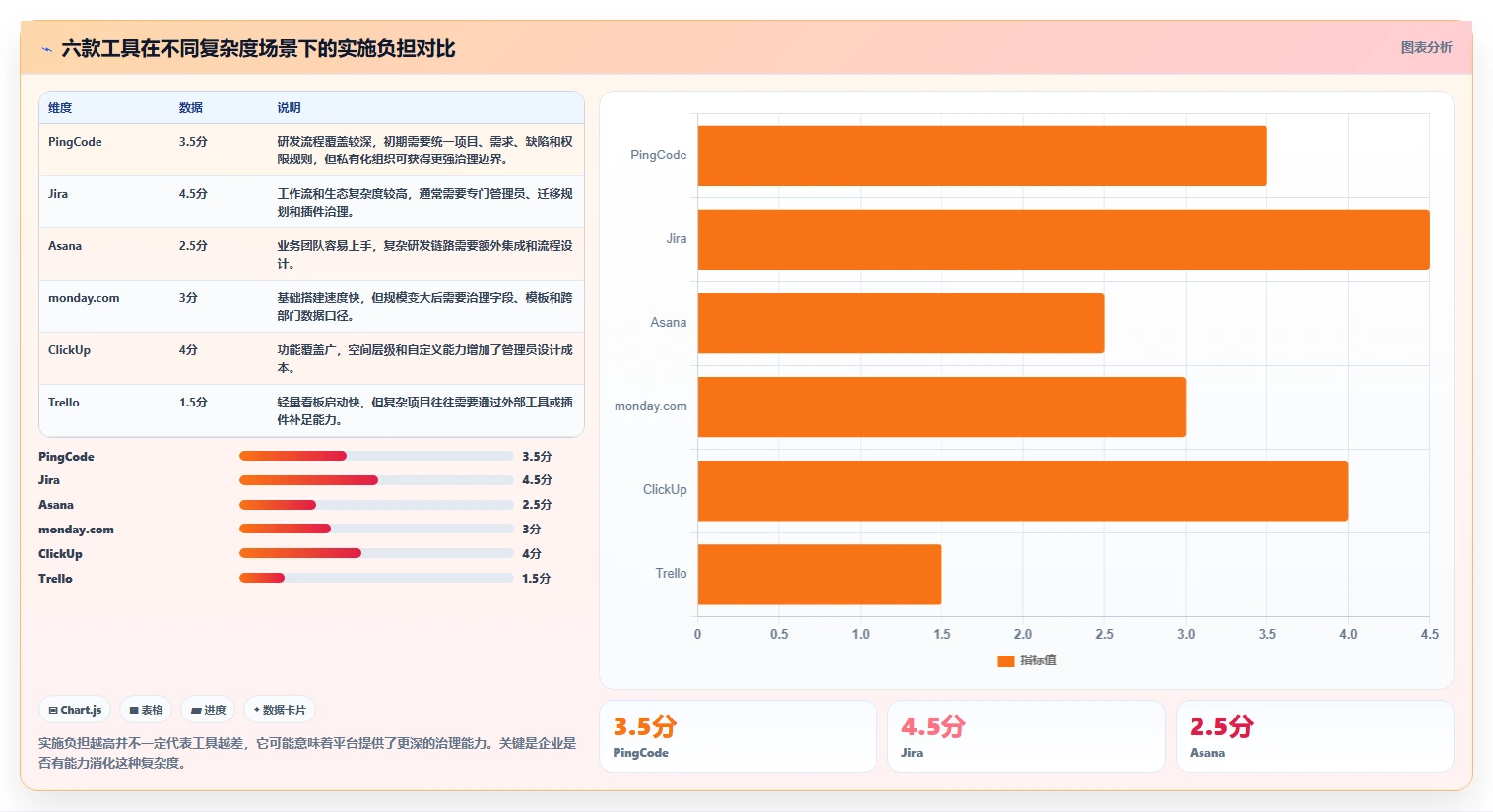The height and width of the screenshot is (812, 1493).
Task: Click footnote starting 实施负担越高并不一定
Action: 307,753
